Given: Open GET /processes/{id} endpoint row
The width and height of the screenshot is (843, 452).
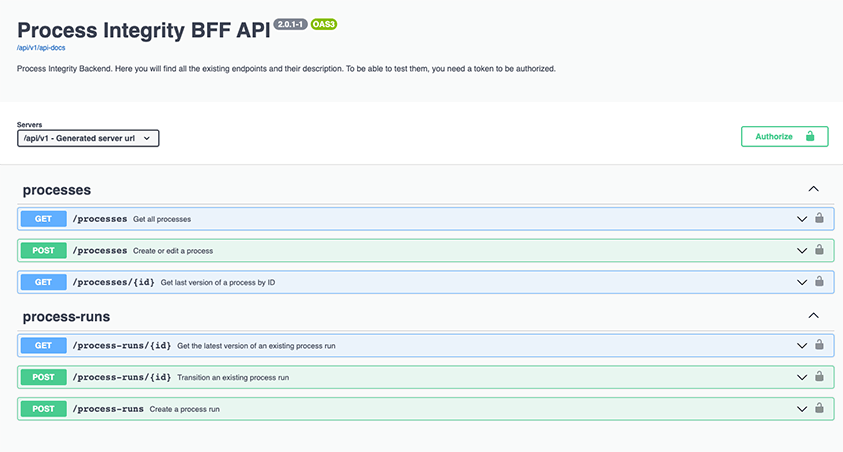Looking at the screenshot, I should tap(425, 282).
